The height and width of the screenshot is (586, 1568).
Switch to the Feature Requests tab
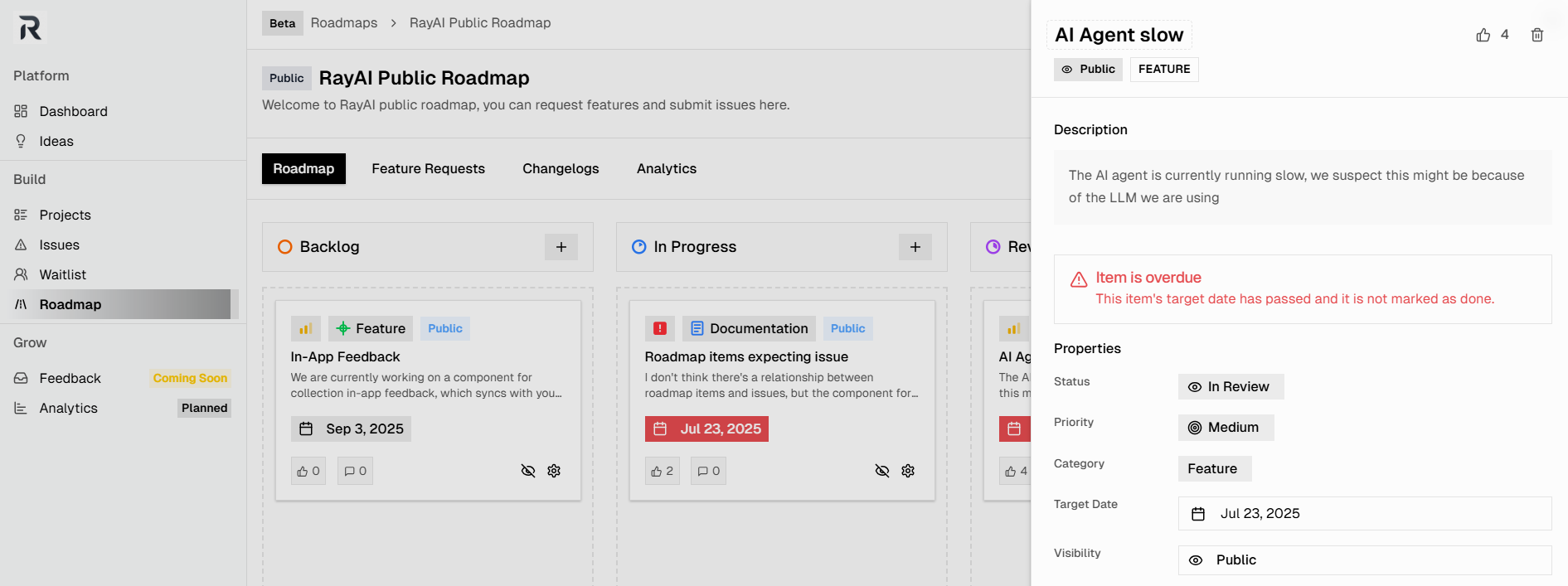pos(428,169)
